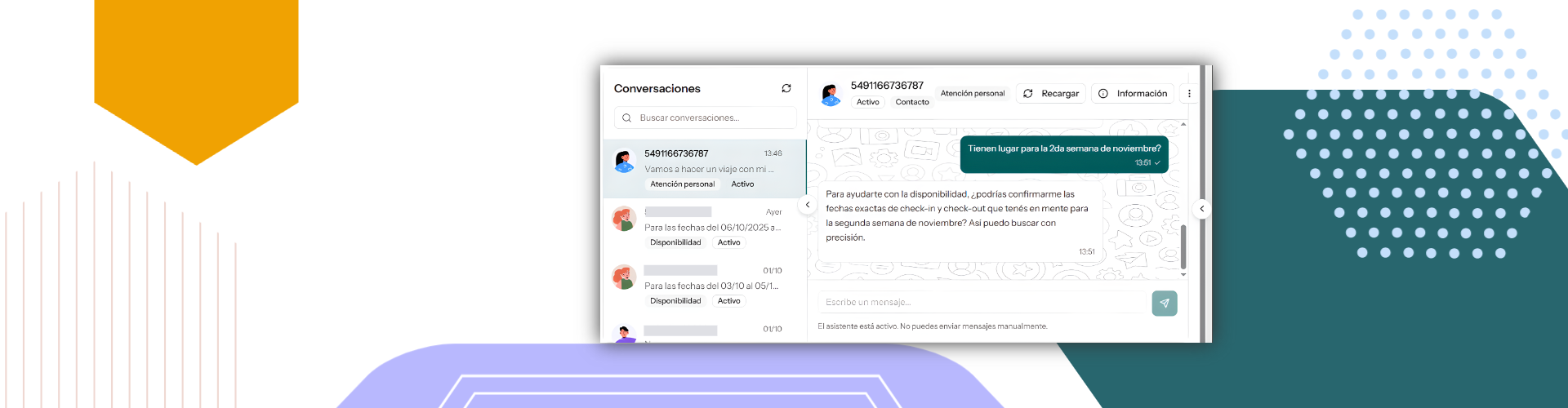This screenshot has width=1568, height=408.
Task: Click the chat header contact avatar
Action: click(x=831, y=95)
